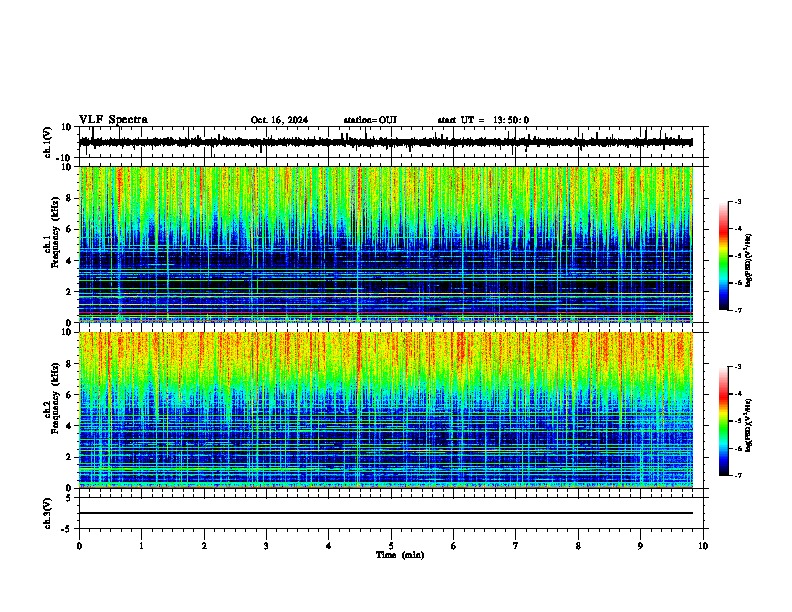Click inside the ch.2 spectrogram panel
The image size is (792, 612).
point(386,410)
